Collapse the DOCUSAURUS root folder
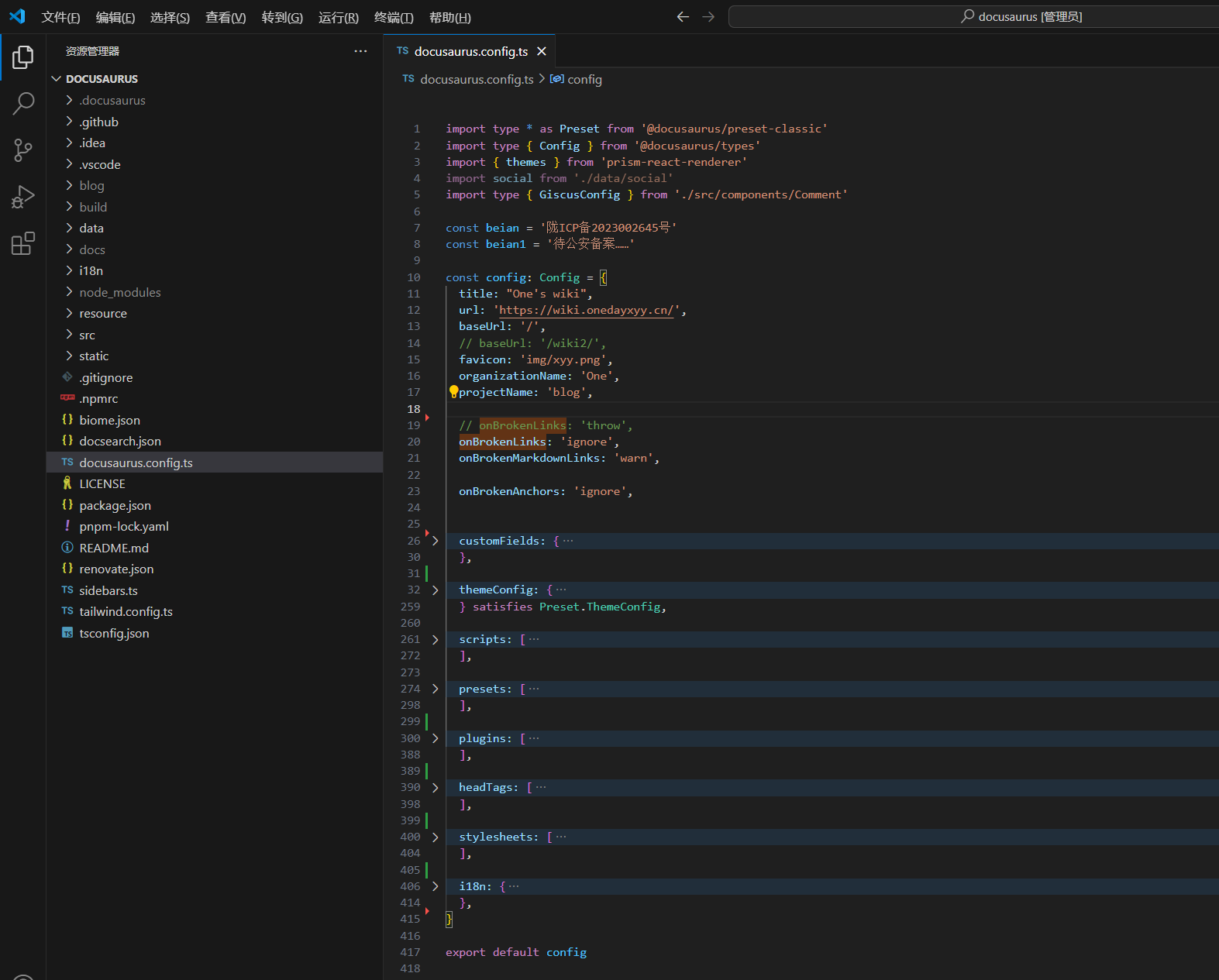1219x980 pixels. [x=215, y=79]
